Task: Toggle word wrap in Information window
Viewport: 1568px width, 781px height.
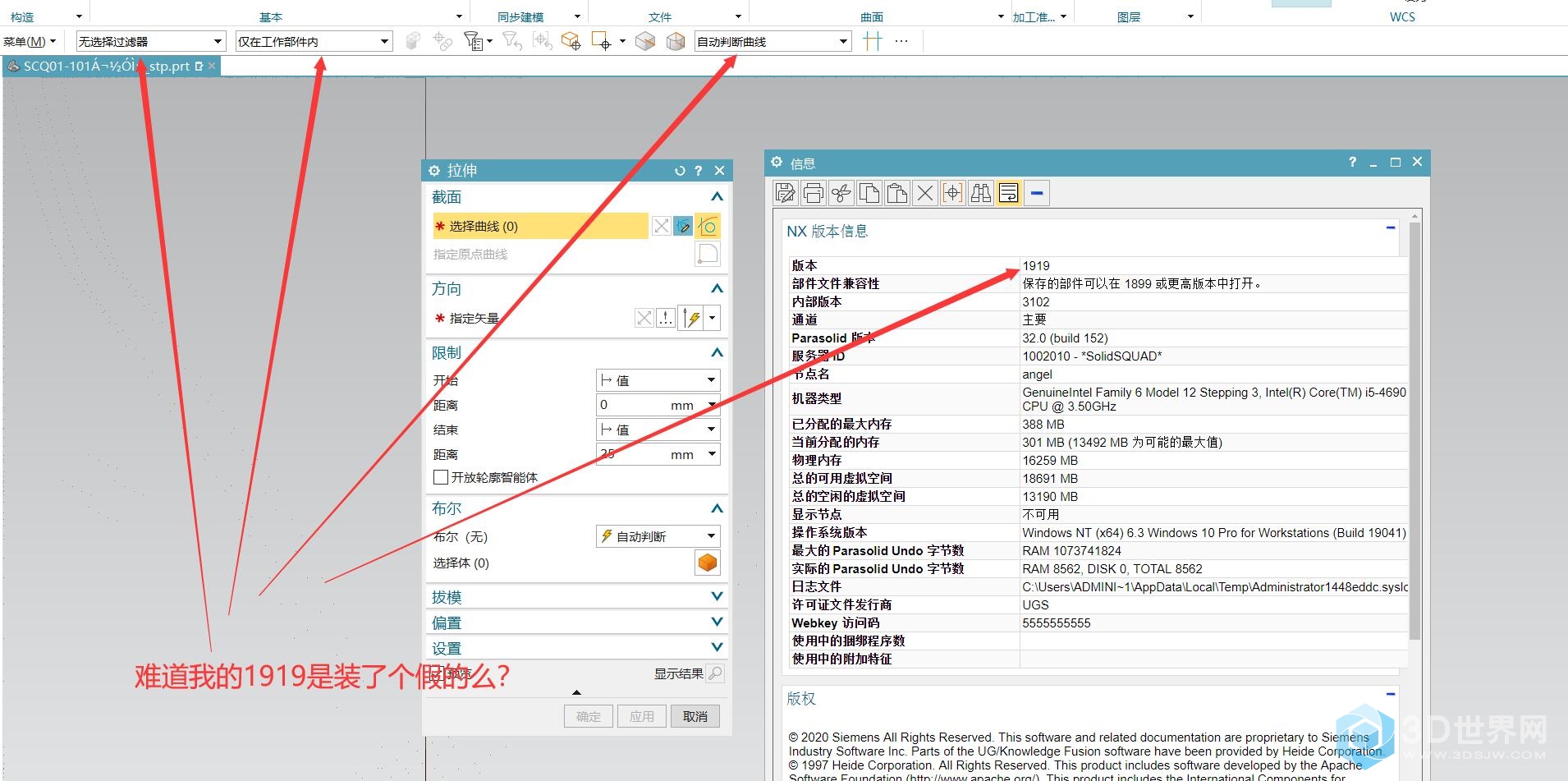Action: point(1008,193)
